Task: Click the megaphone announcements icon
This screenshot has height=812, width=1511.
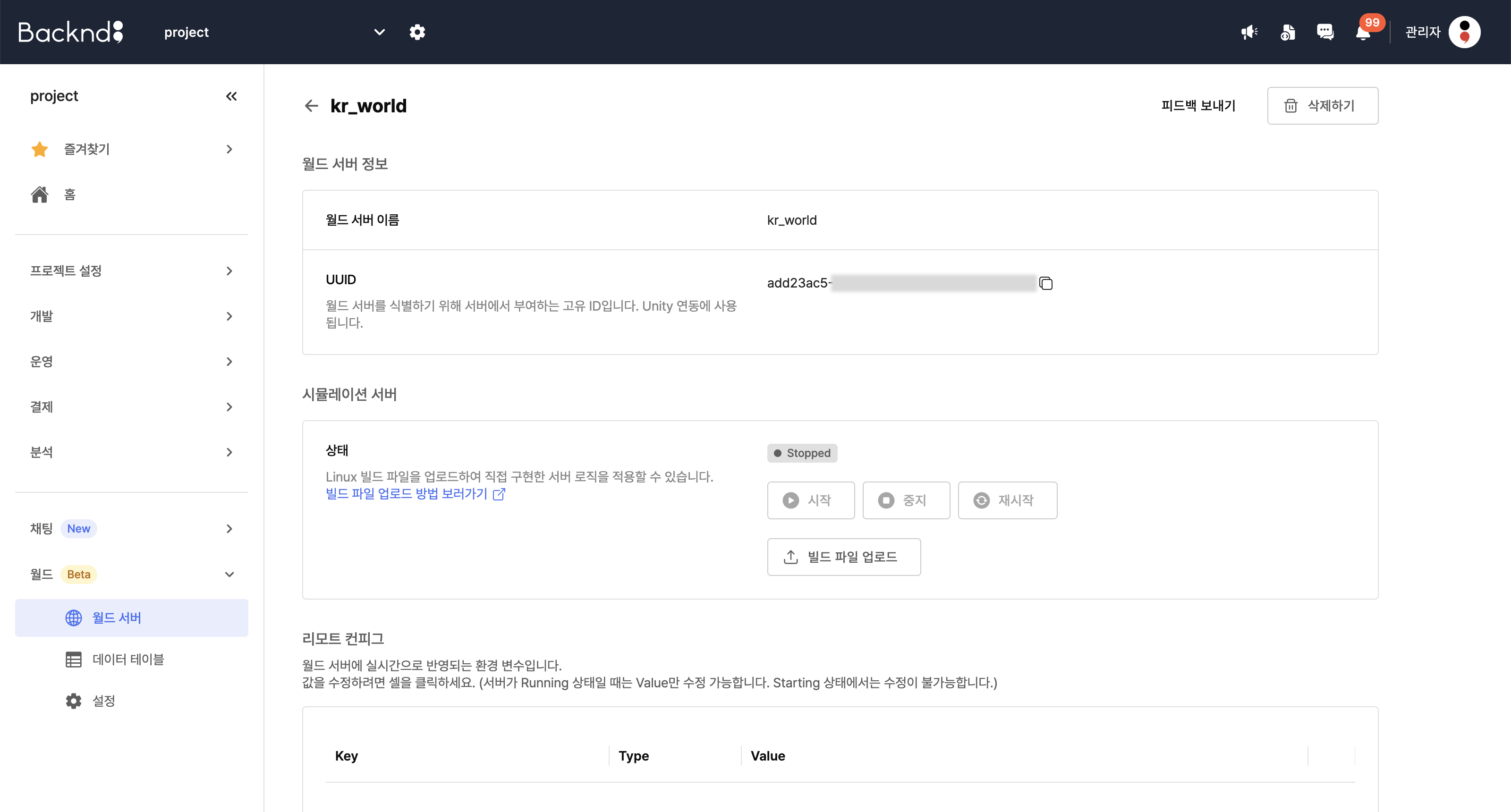Action: pos(1249,32)
